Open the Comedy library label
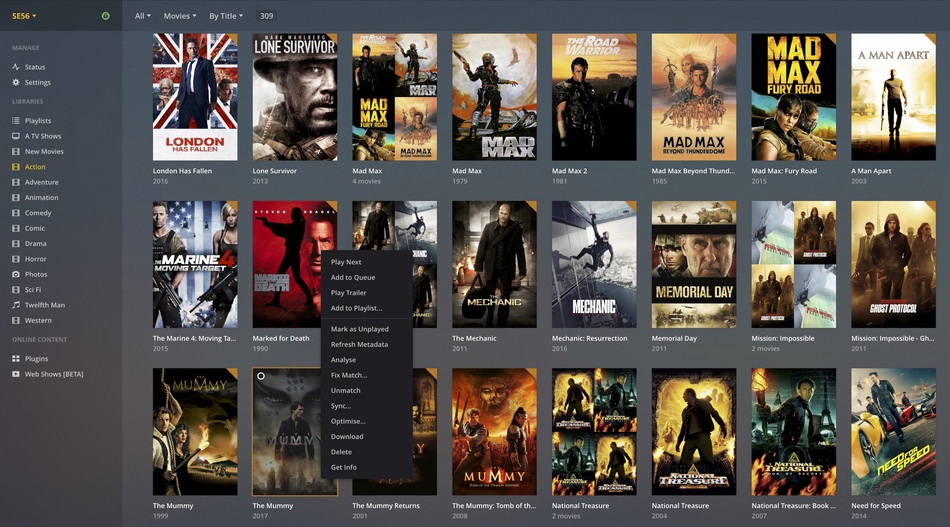The height and width of the screenshot is (527, 950). point(38,213)
